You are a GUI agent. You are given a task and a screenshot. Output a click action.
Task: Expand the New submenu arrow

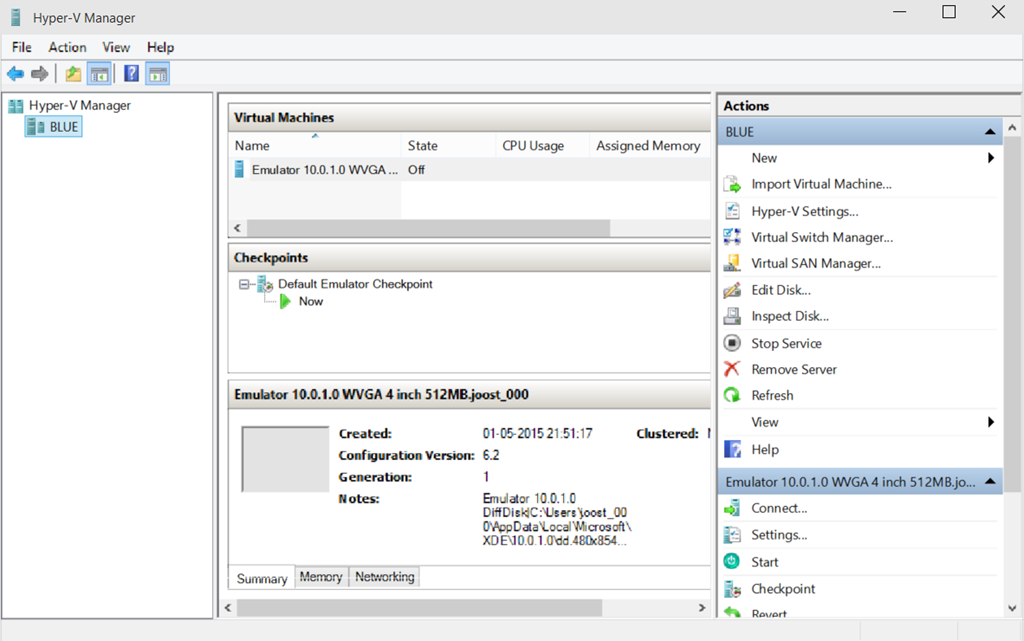(991, 158)
